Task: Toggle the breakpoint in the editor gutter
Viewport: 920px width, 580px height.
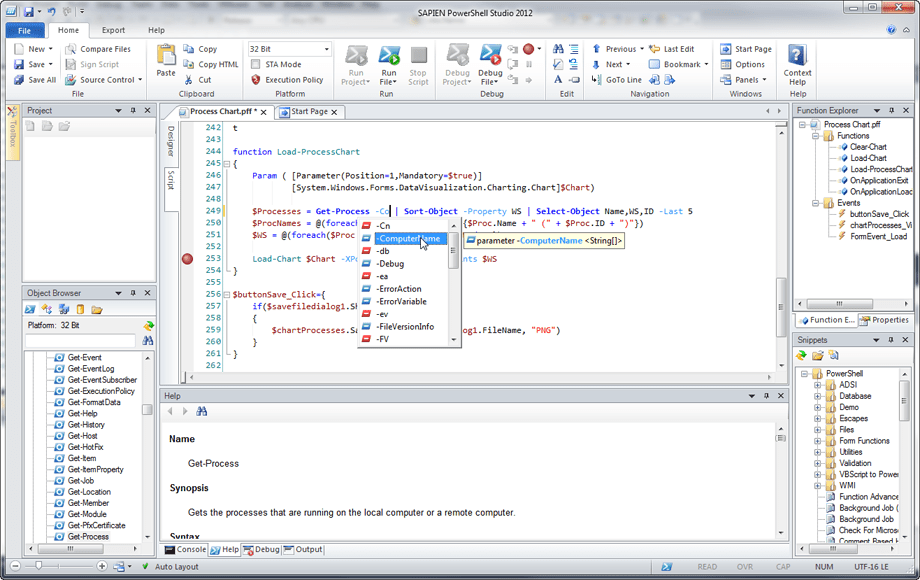Action: tap(186, 259)
